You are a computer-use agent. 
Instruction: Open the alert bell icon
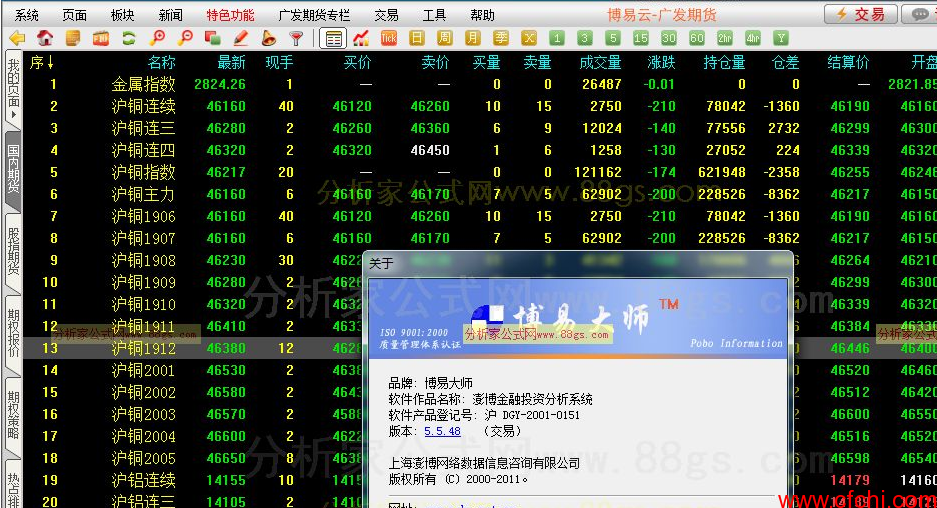click(269, 38)
